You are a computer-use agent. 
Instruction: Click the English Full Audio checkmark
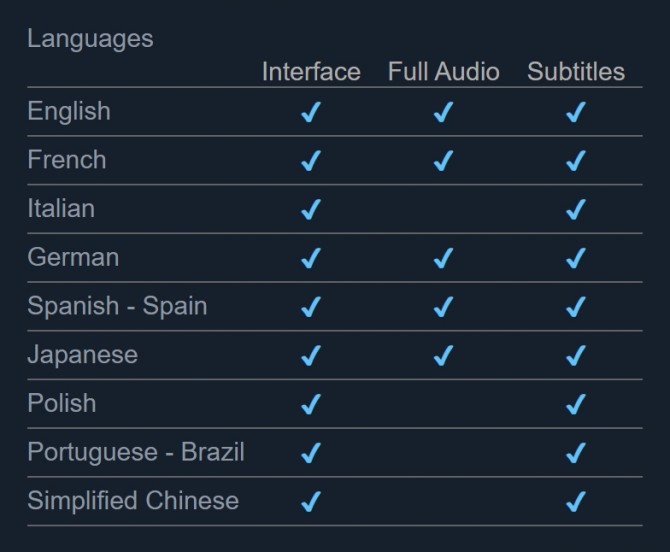click(x=443, y=112)
